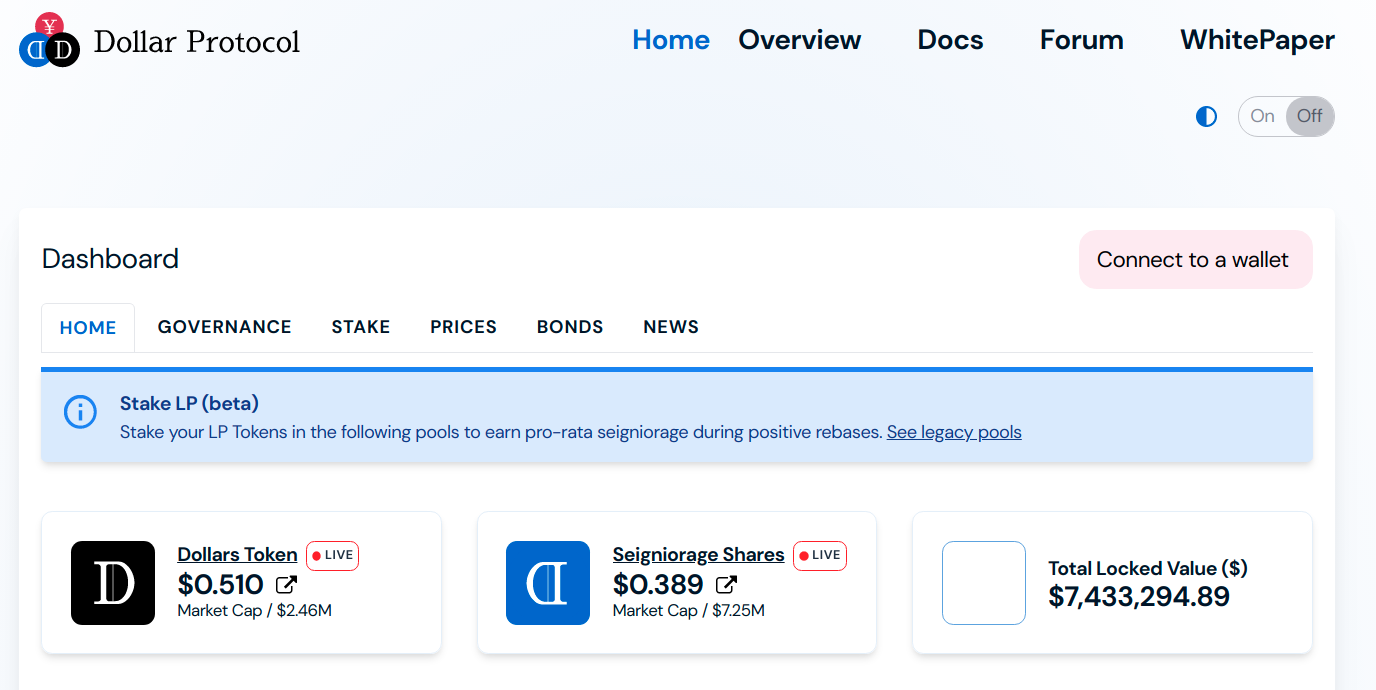Switch to the GOVERNANCE tab
Image resolution: width=1376 pixels, height=690 pixels.
coord(225,327)
